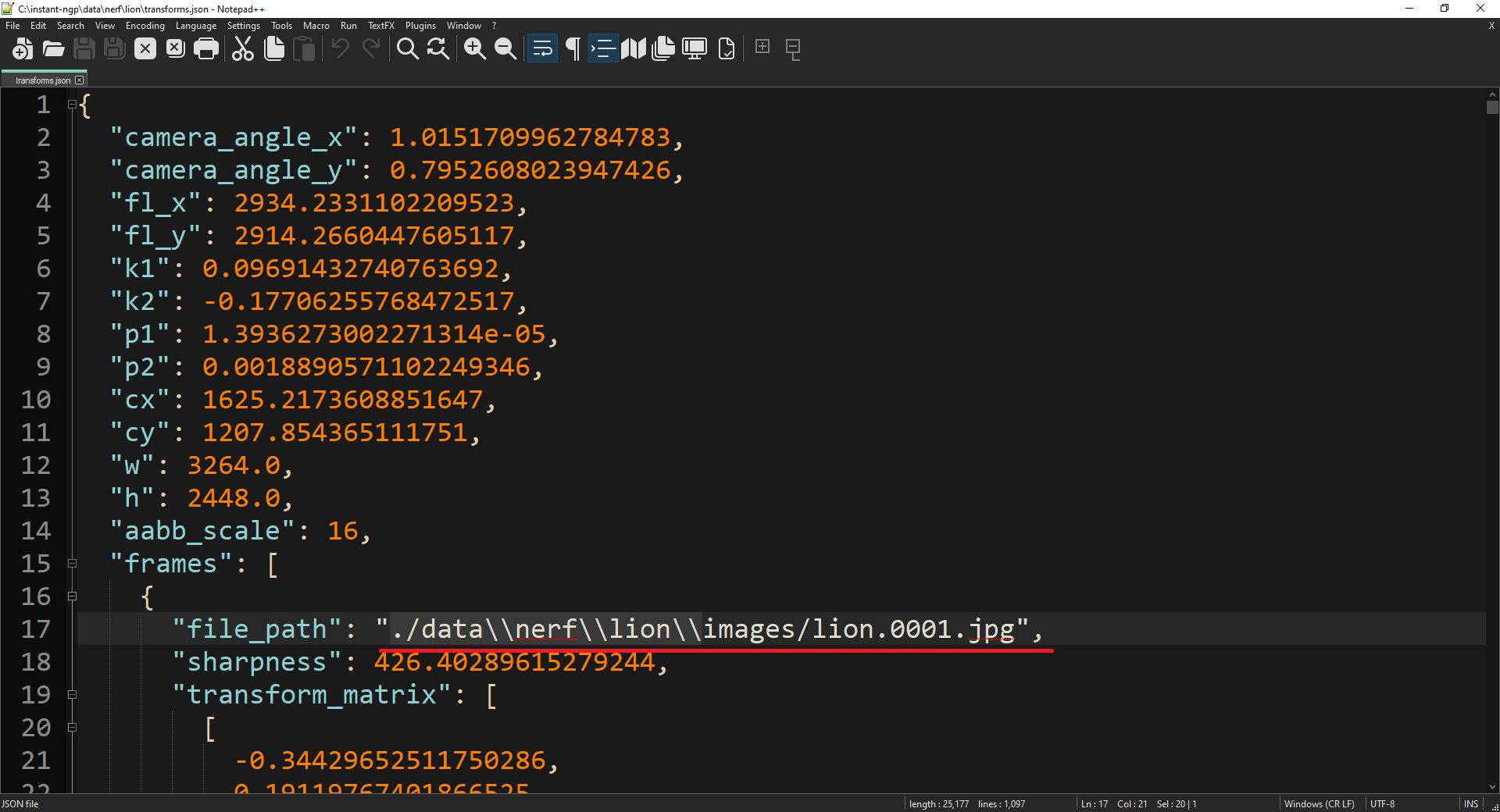Viewport: 1500px width, 812px height.
Task: Open the Document List icon
Action: pyautogui.click(x=664, y=48)
